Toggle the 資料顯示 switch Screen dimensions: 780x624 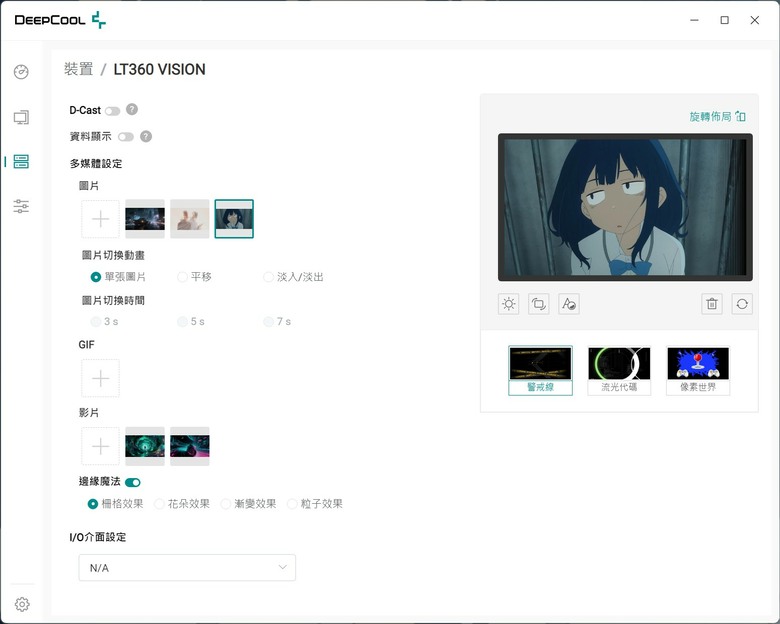click(126, 137)
